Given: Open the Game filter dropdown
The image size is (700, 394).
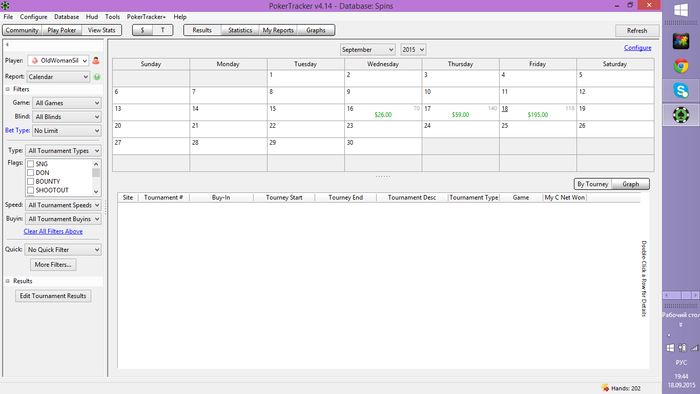Looking at the screenshot, I should click(x=67, y=103).
